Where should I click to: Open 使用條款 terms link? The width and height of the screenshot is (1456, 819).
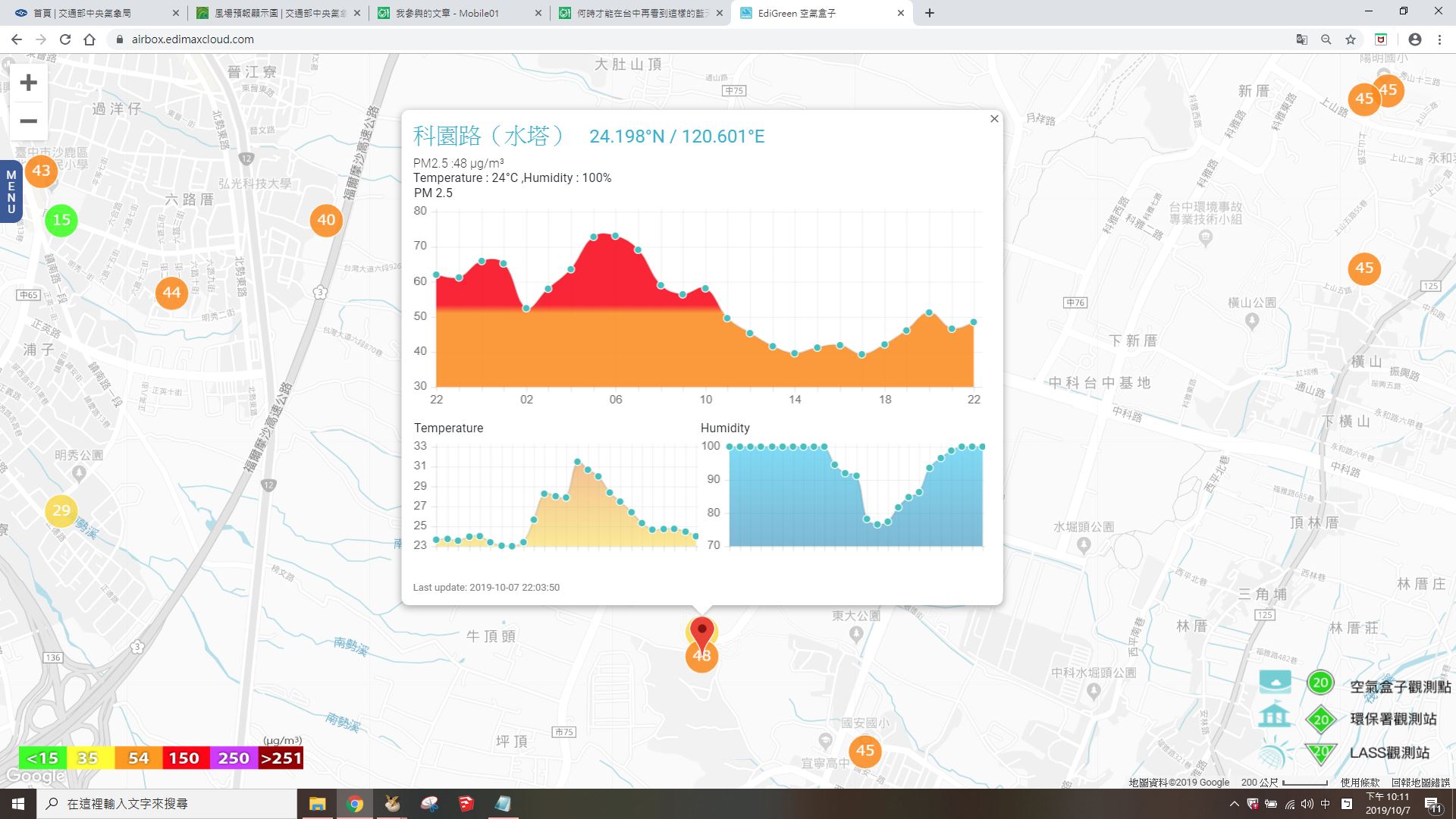point(1360,782)
